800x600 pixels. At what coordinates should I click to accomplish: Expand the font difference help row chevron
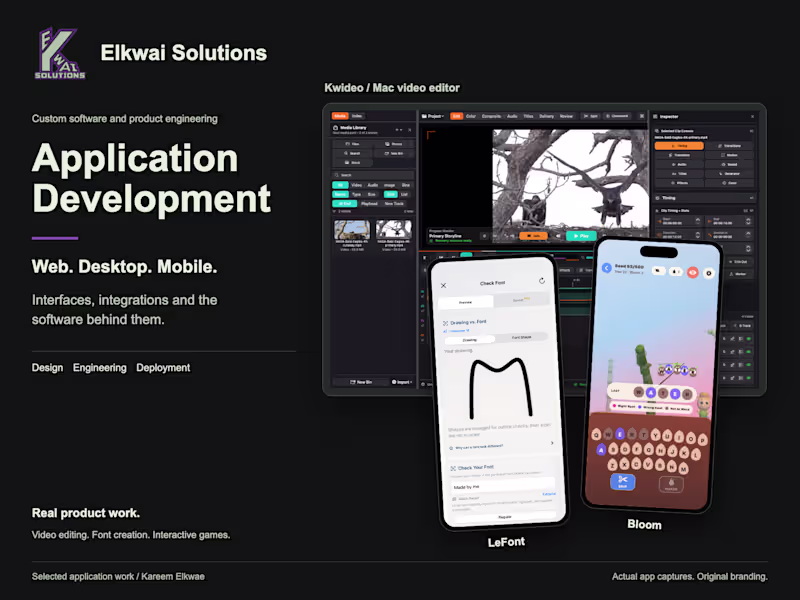click(x=552, y=443)
